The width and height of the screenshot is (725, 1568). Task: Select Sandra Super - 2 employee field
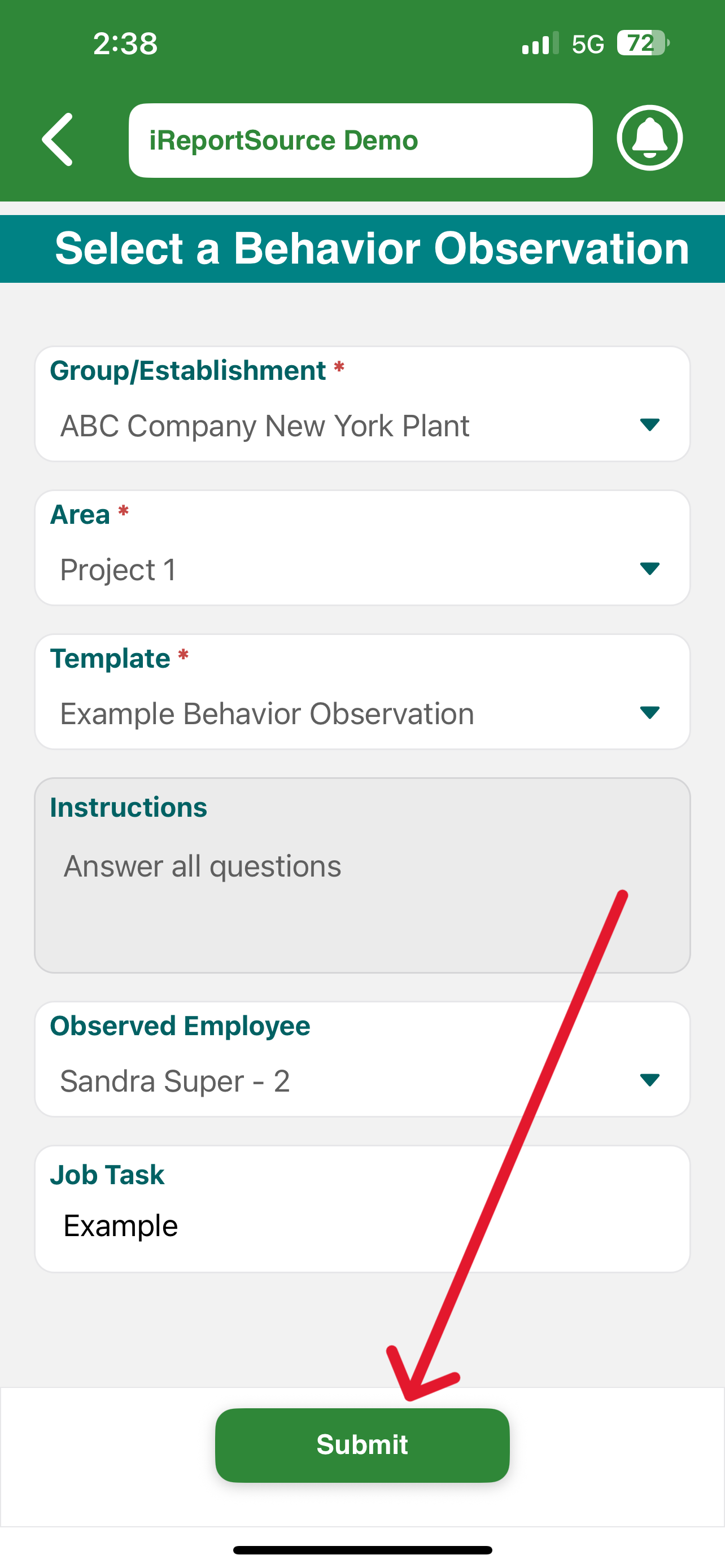[362, 1060]
